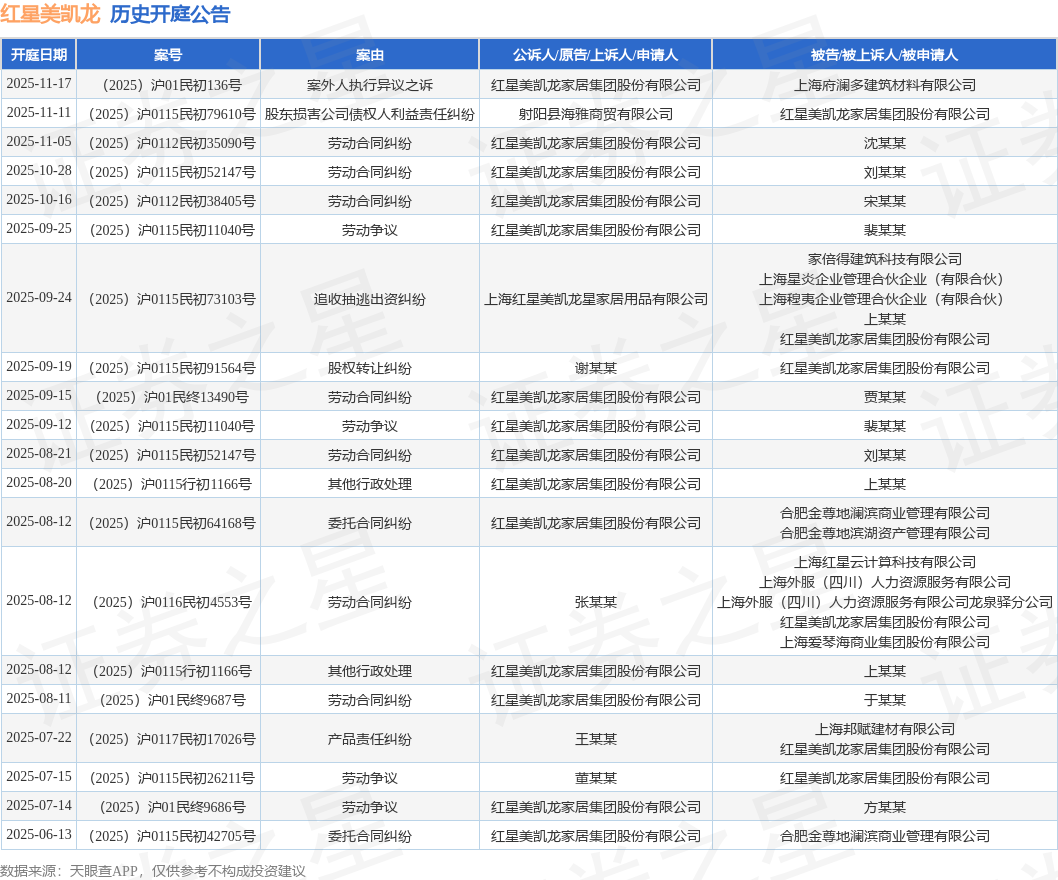Click plaintiff 王某某

pyautogui.click(x=595, y=739)
